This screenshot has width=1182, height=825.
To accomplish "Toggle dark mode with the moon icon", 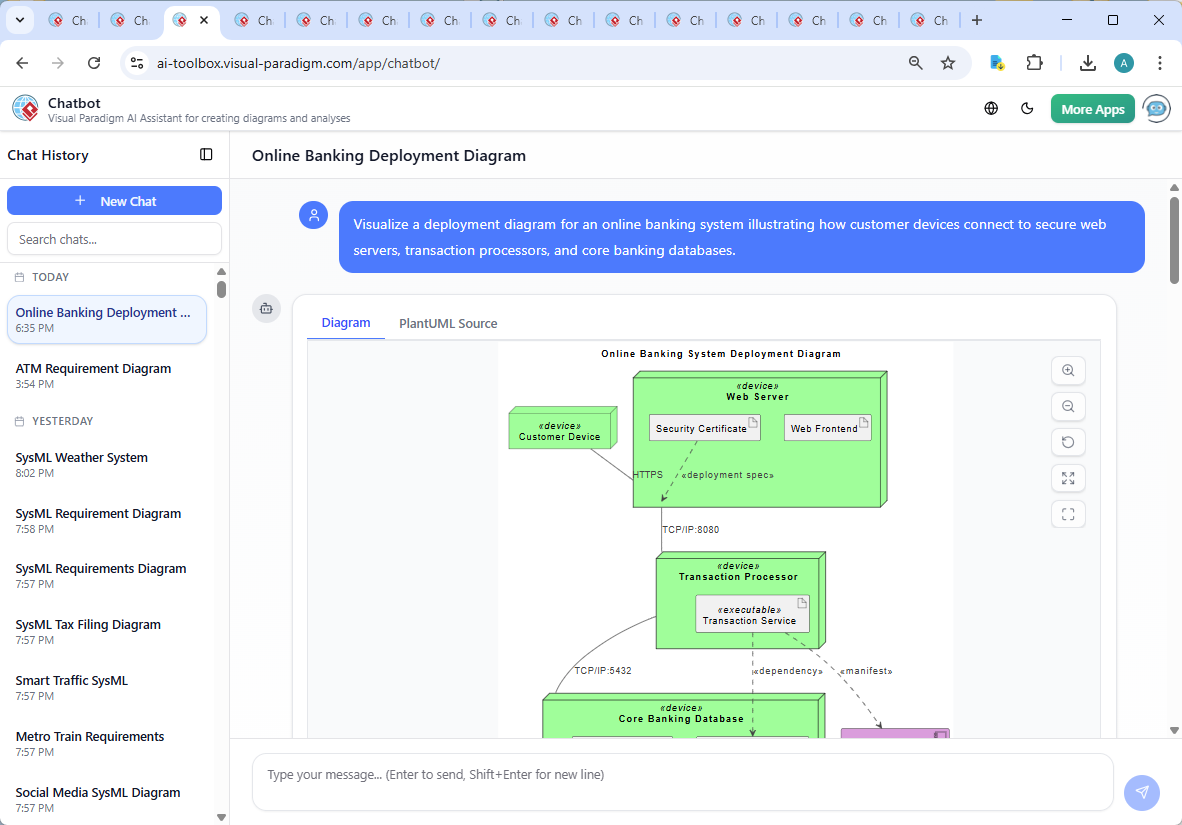I will pyautogui.click(x=1027, y=108).
